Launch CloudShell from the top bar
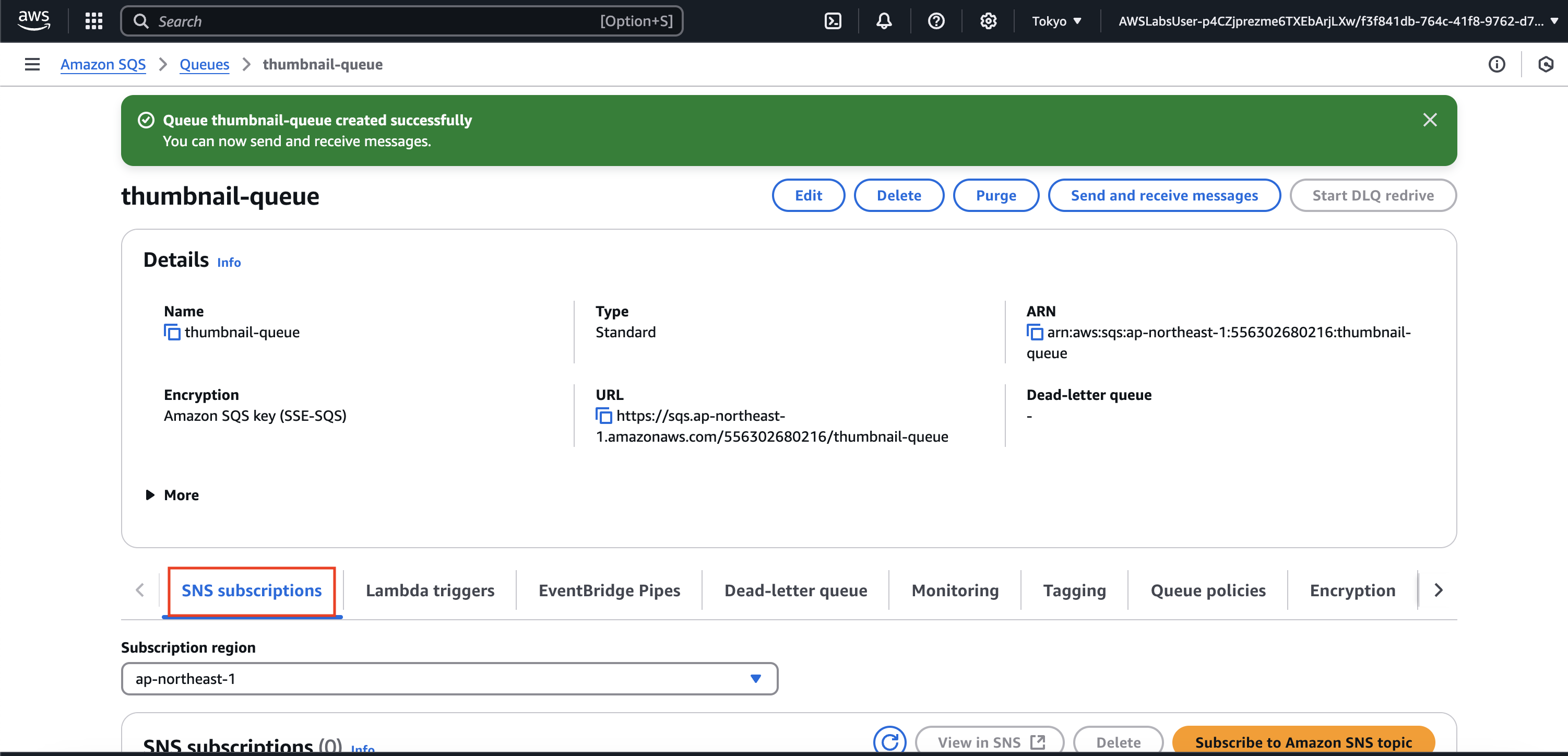The width and height of the screenshot is (1568, 756). point(832,21)
